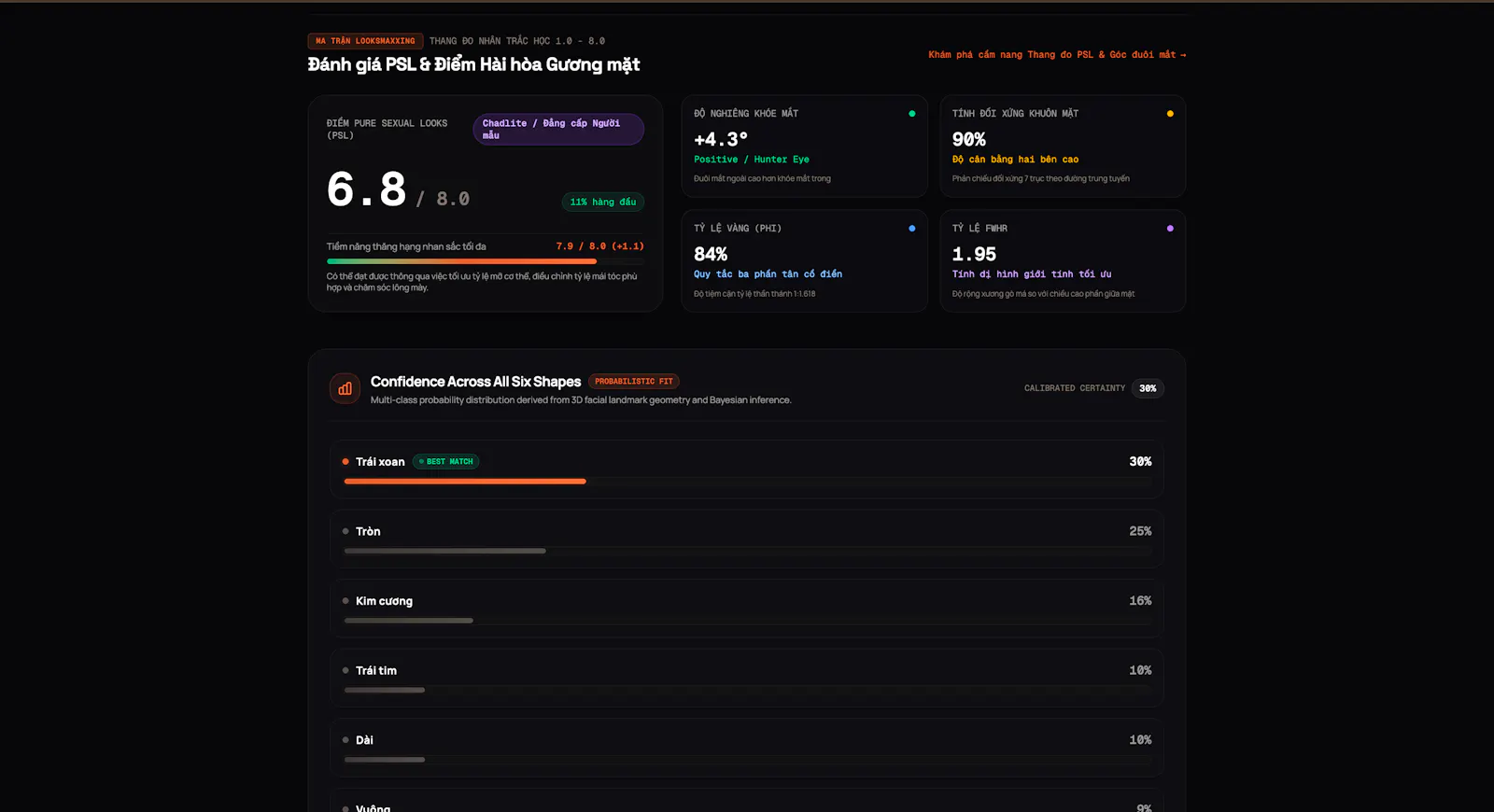Click the Trái tim confidence bar
The image size is (1494, 812).
pyautogui.click(x=385, y=691)
